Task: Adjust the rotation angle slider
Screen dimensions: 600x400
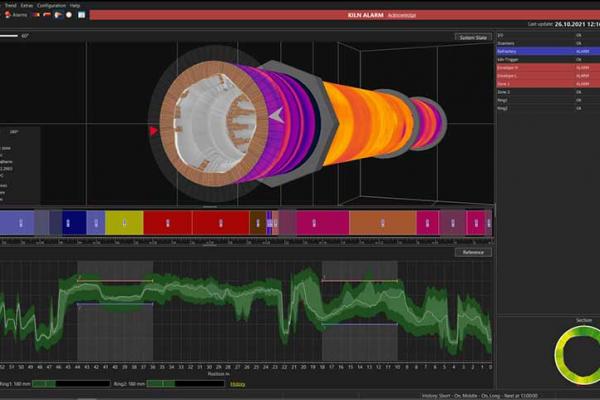Action: pos(15,35)
